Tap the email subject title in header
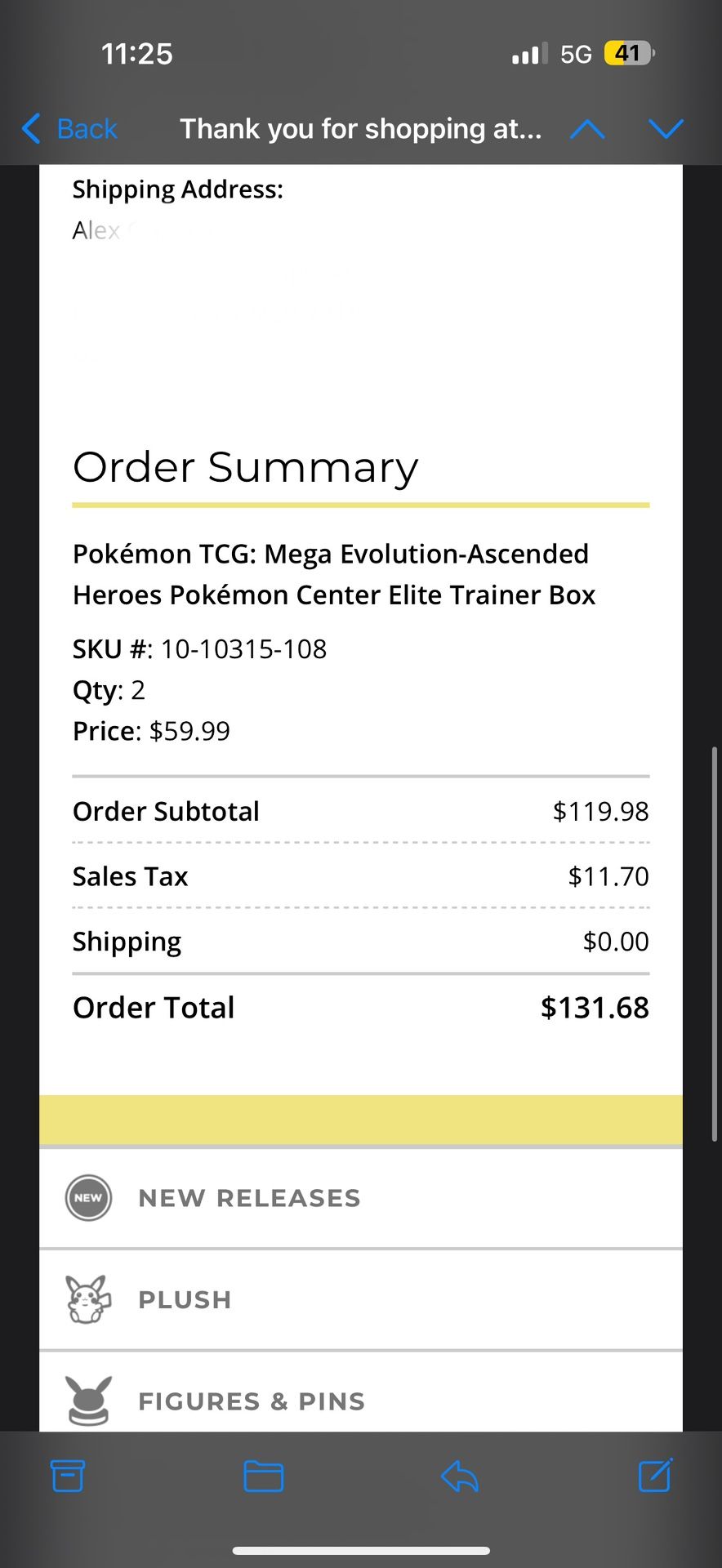Image resolution: width=722 pixels, height=1568 pixels. coord(360,129)
